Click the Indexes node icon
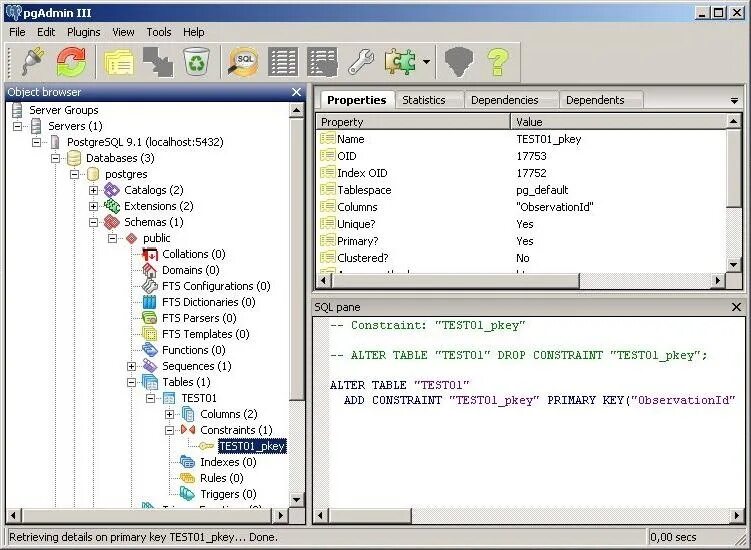This screenshot has height=550, width=751. 188,462
